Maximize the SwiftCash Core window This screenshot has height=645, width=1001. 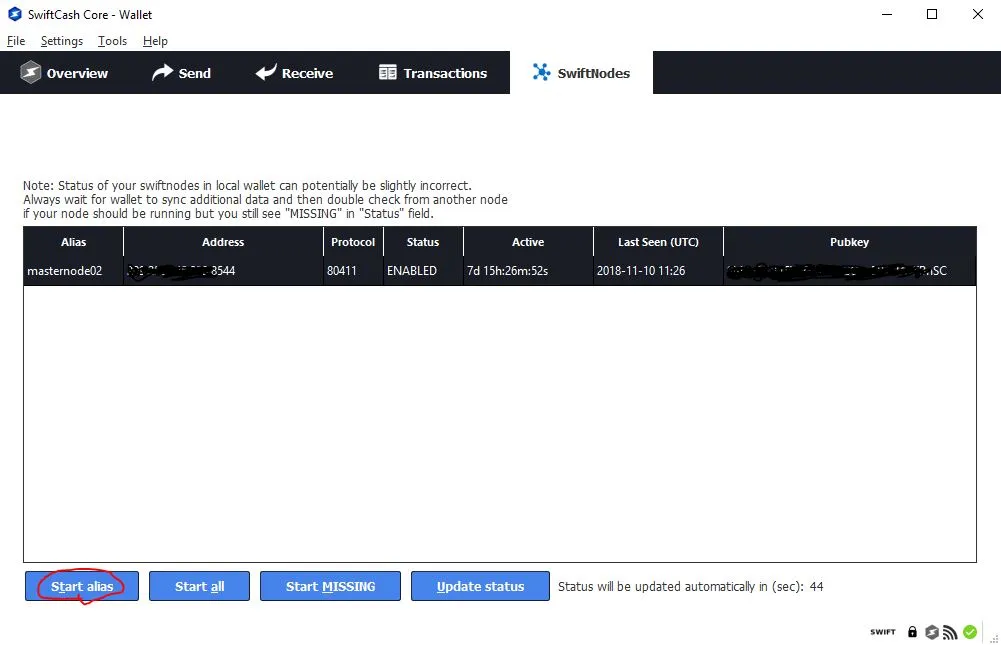point(932,14)
